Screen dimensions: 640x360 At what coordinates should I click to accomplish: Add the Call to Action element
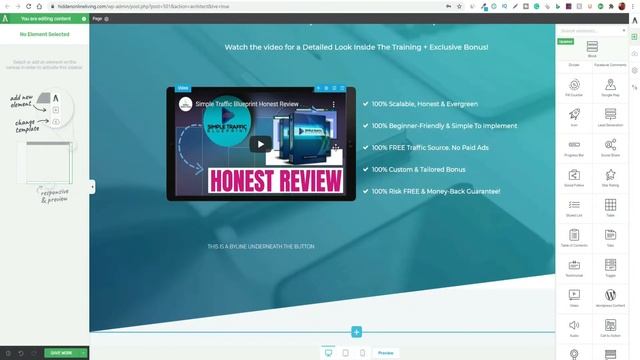pos(610,328)
